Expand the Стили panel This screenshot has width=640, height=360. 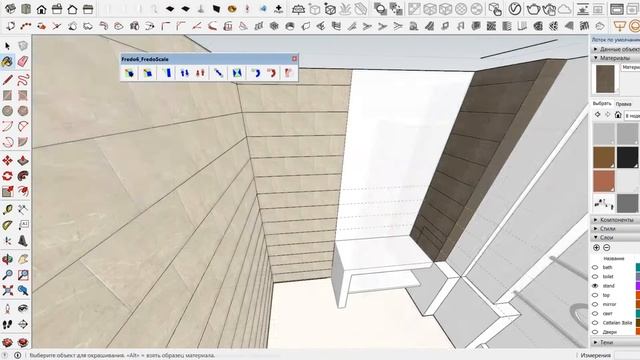616,229
